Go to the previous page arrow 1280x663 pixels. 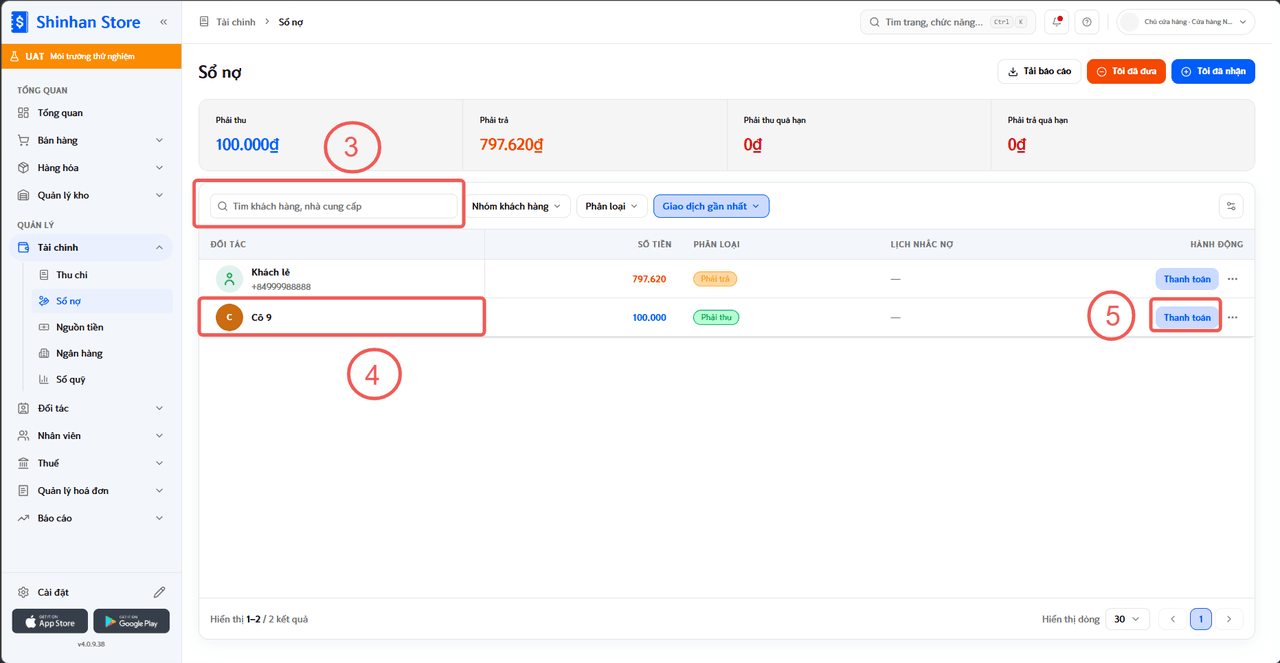tap(1173, 619)
